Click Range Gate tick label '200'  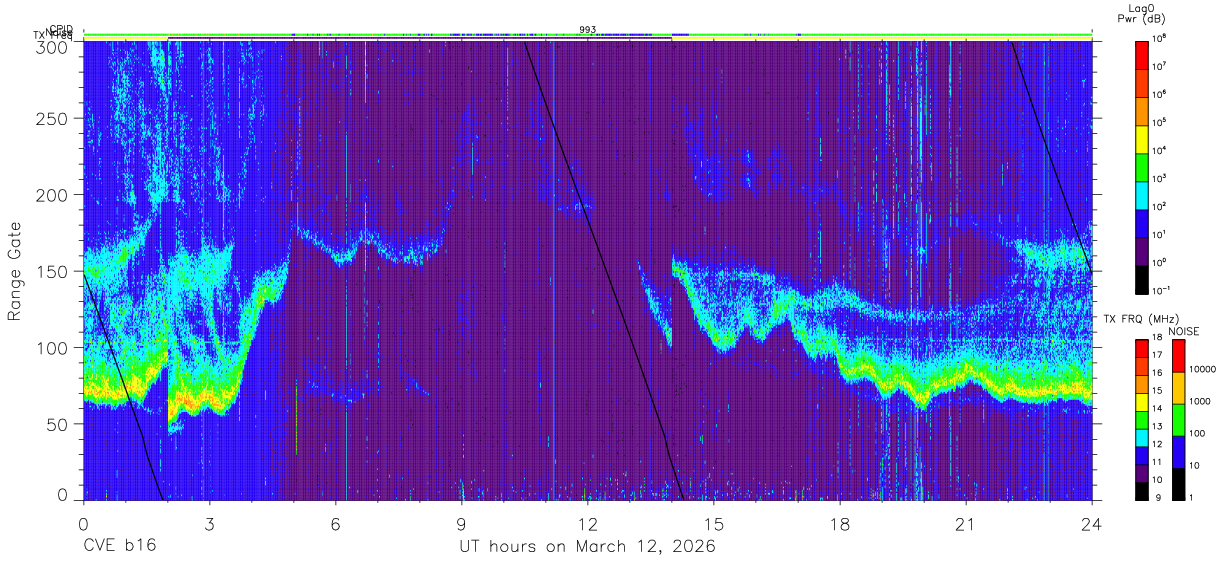pyautogui.click(x=52, y=195)
